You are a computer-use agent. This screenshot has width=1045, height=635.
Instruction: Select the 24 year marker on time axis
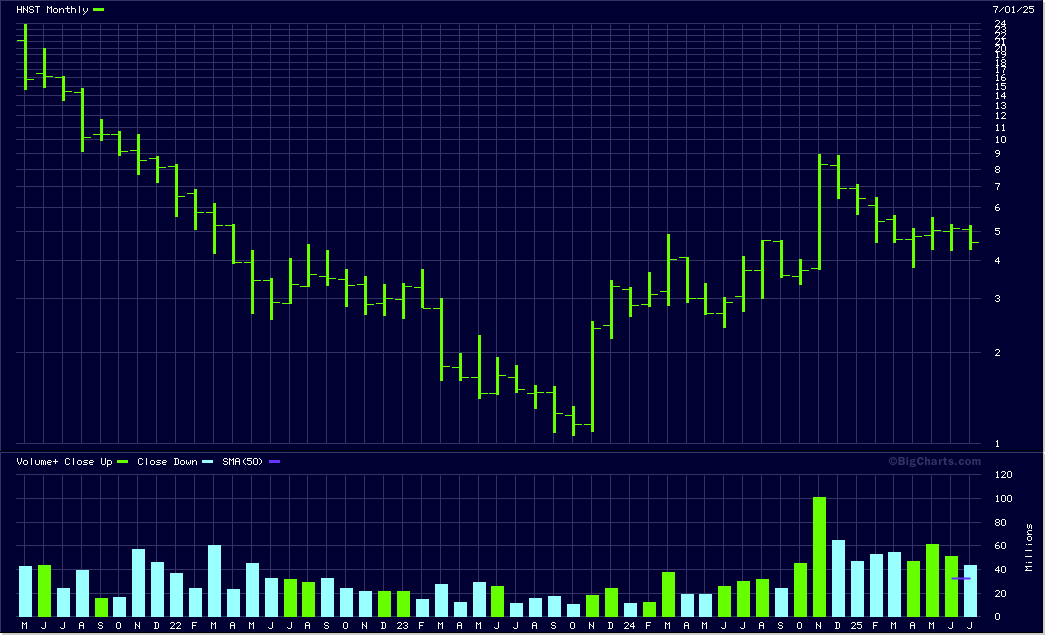[629, 625]
